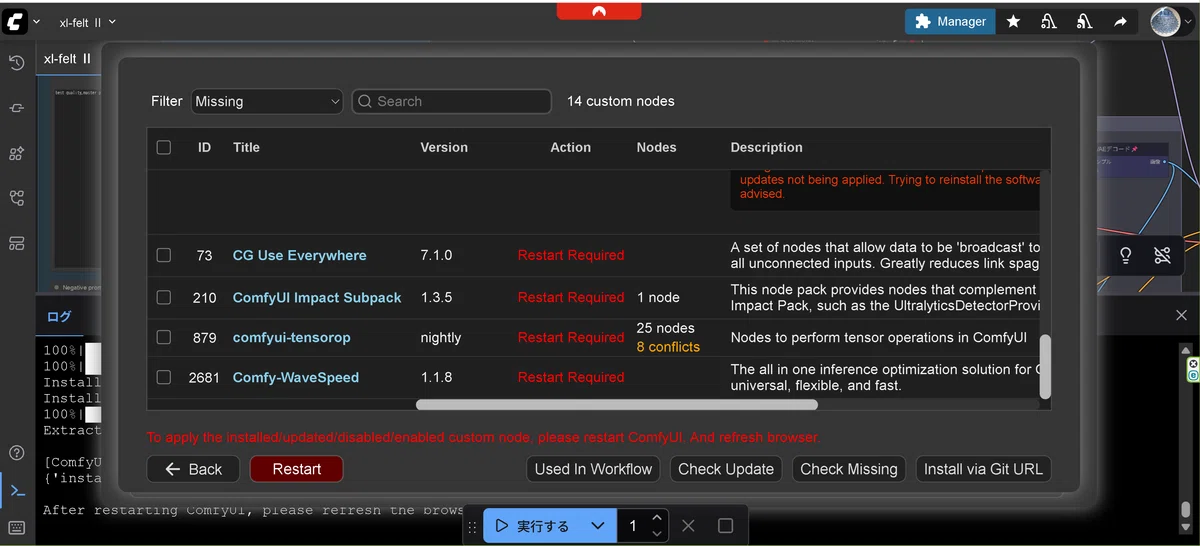Close the log panel with X
The image size is (1200, 546).
(1181, 315)
